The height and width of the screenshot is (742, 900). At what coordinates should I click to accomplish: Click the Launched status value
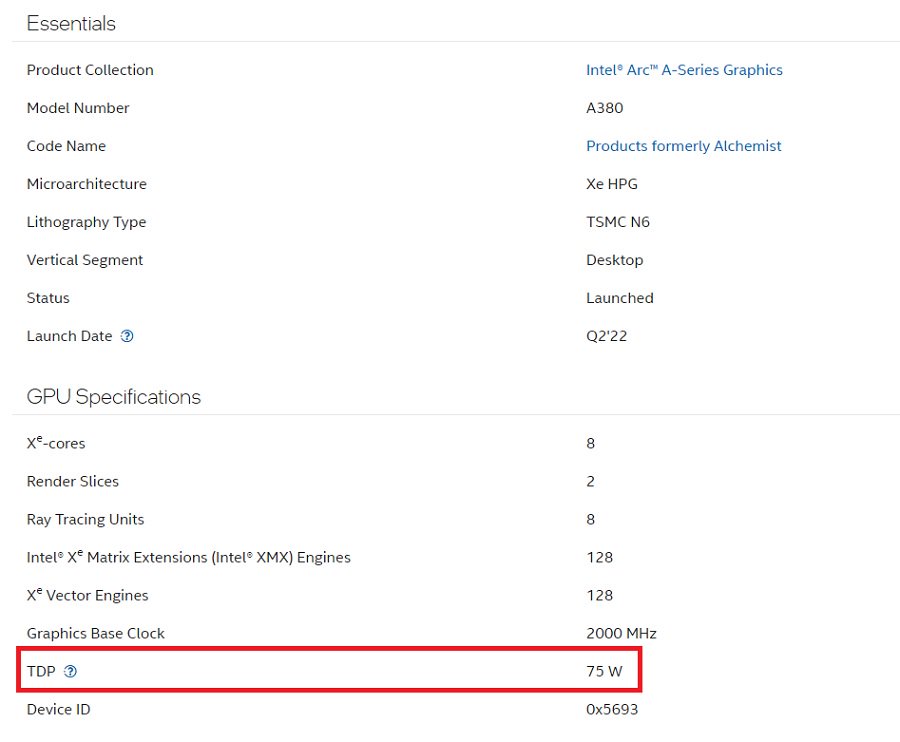tap(619, 298)
